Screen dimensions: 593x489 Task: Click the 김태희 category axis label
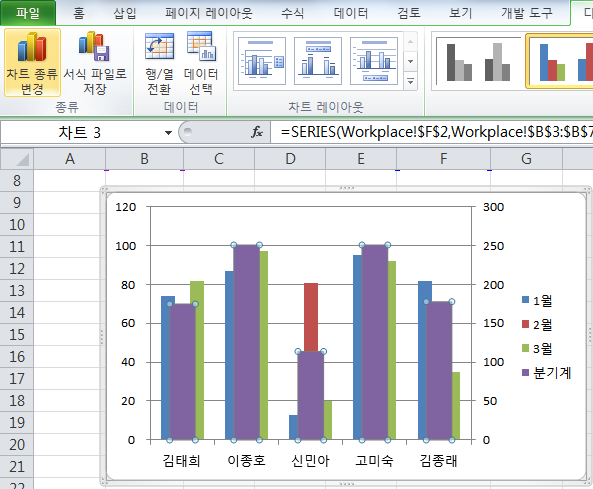click(182, 461)
